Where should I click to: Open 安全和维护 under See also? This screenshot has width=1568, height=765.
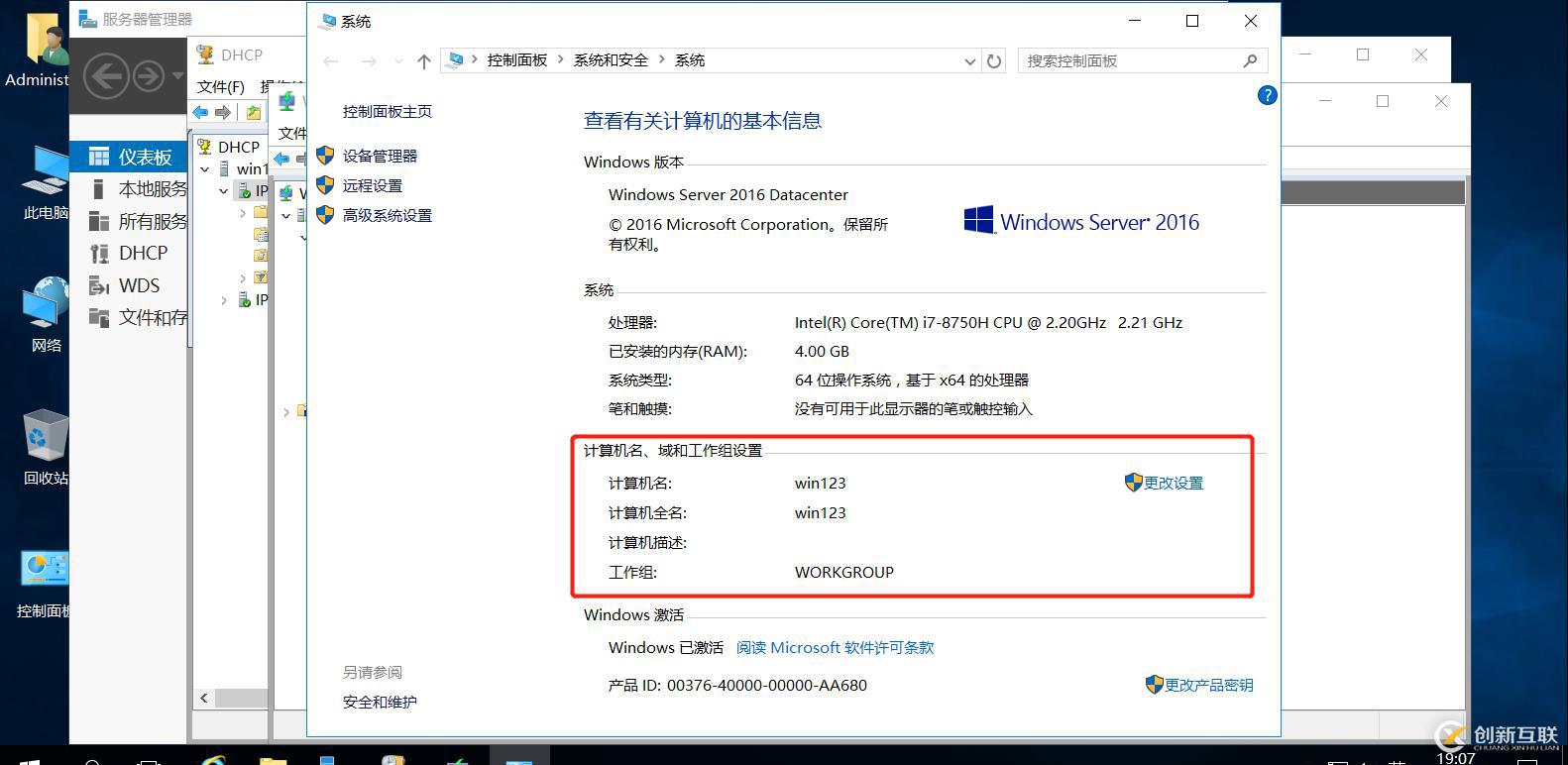point(380,702)
